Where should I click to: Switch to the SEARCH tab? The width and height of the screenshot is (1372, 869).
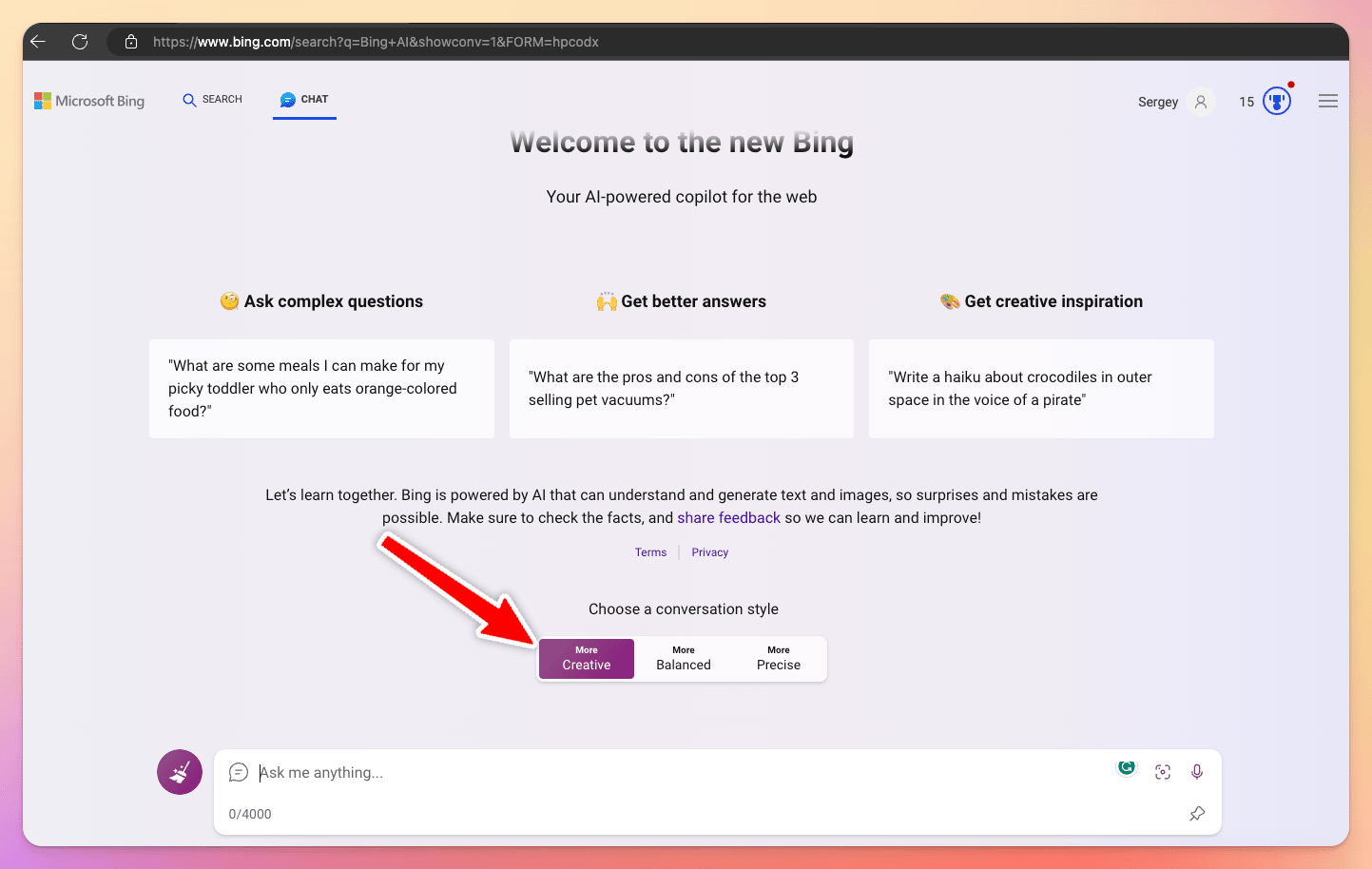pos(213,100)
